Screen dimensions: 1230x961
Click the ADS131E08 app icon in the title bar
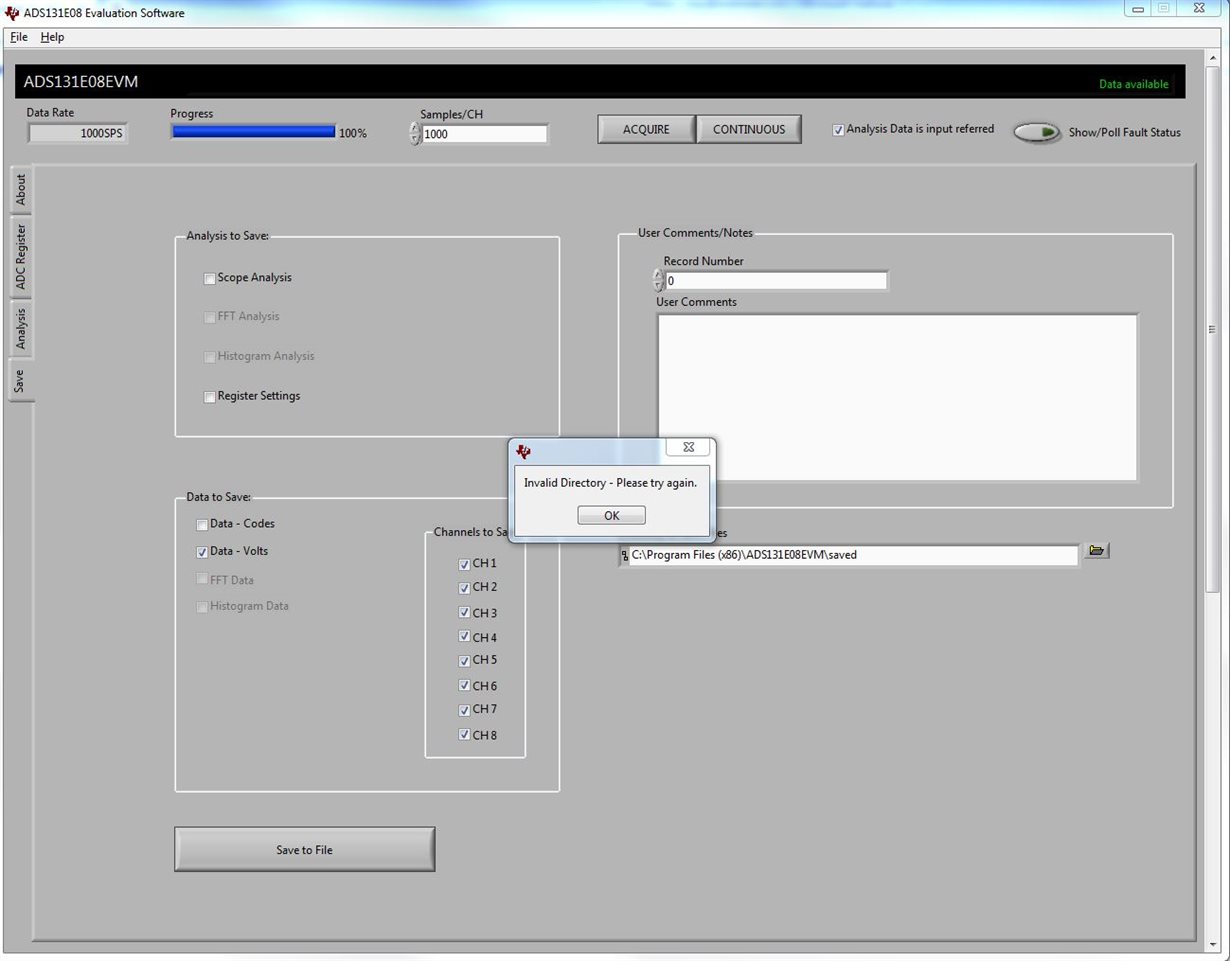tap(12, 13)
